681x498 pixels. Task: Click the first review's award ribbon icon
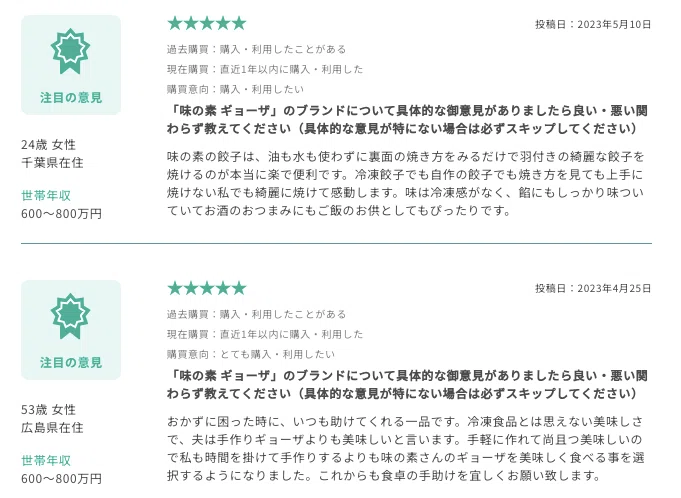(70, 51)
